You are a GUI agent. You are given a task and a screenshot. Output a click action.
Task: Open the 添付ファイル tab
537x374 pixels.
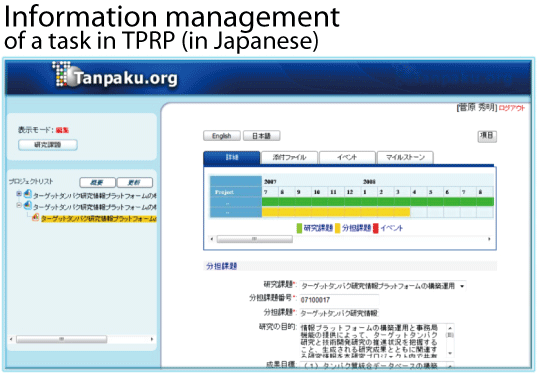coord(289,158)
